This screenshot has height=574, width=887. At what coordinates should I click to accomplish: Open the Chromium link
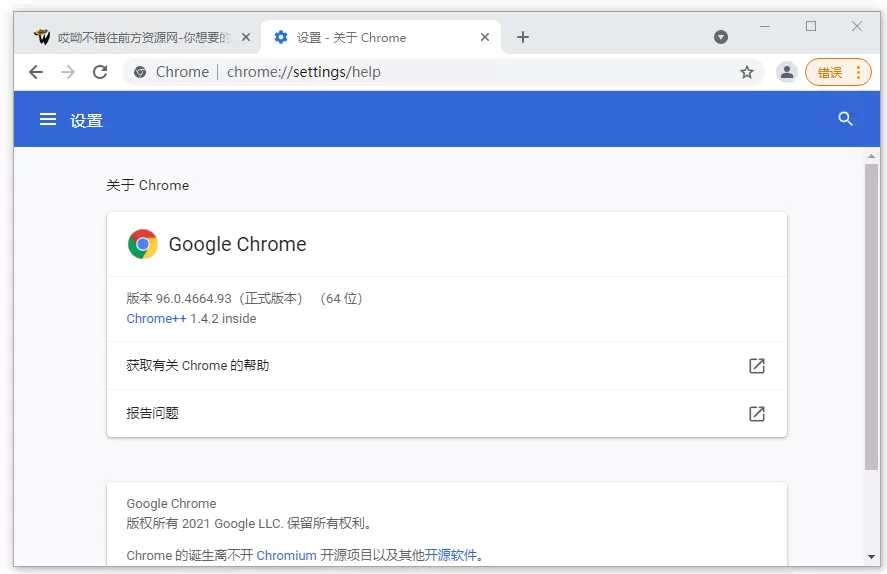[x=286, y=555]
